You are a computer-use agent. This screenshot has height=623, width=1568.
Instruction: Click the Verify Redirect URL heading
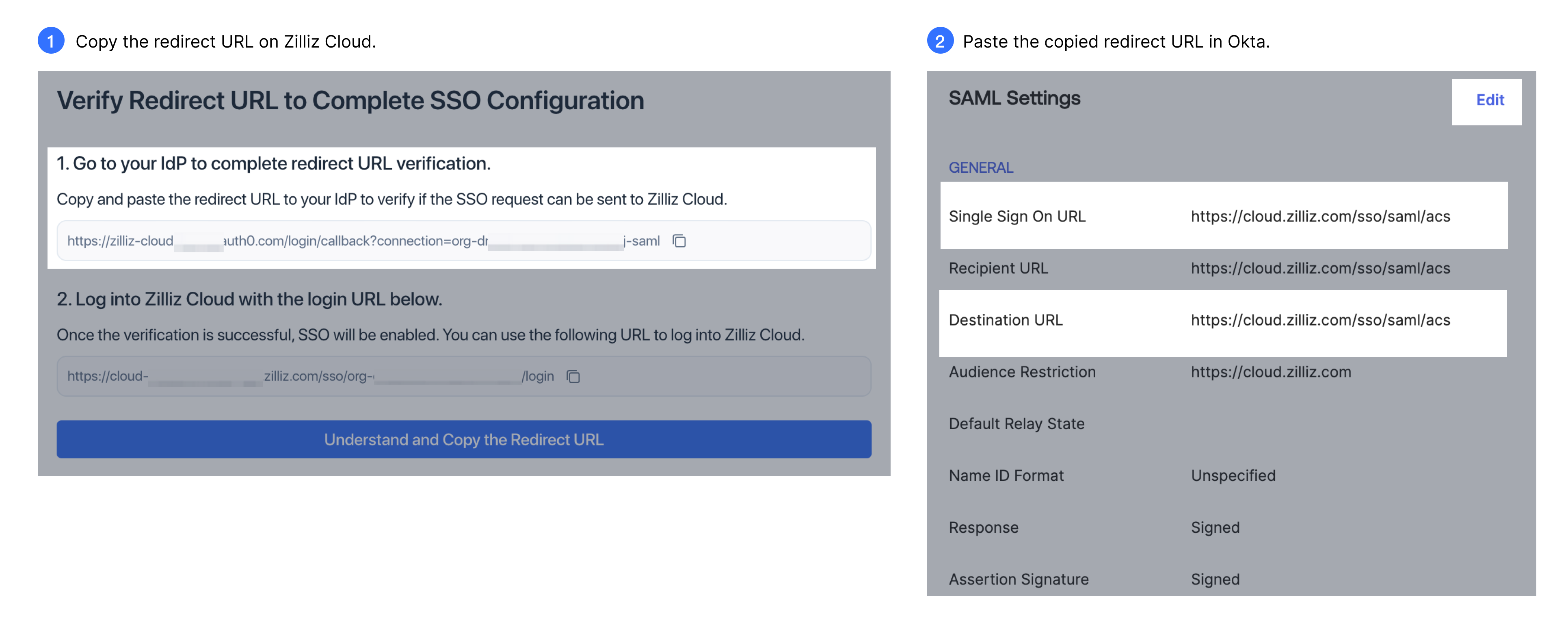point(350,100)
